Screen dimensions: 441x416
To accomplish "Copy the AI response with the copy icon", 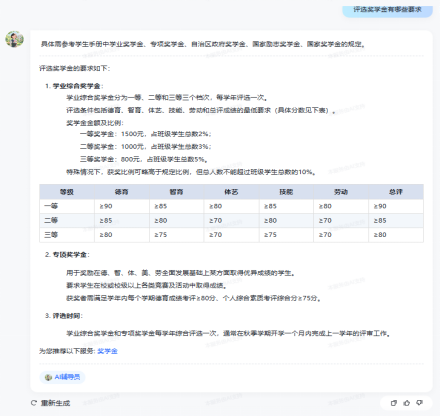I will tap(394, 403).
